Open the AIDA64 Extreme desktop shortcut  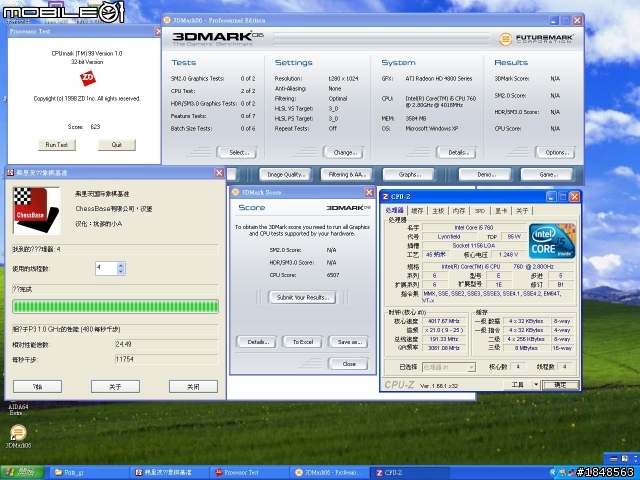pos(18,408)
